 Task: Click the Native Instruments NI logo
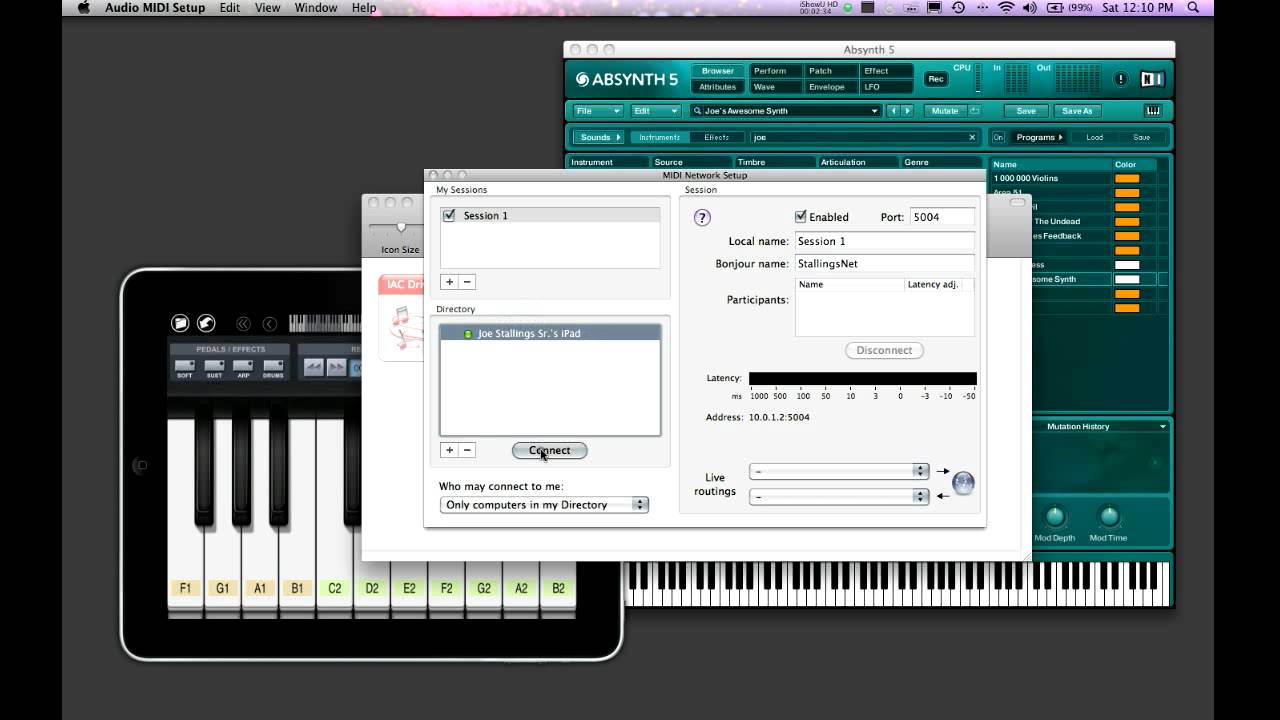coord(1153,79)
